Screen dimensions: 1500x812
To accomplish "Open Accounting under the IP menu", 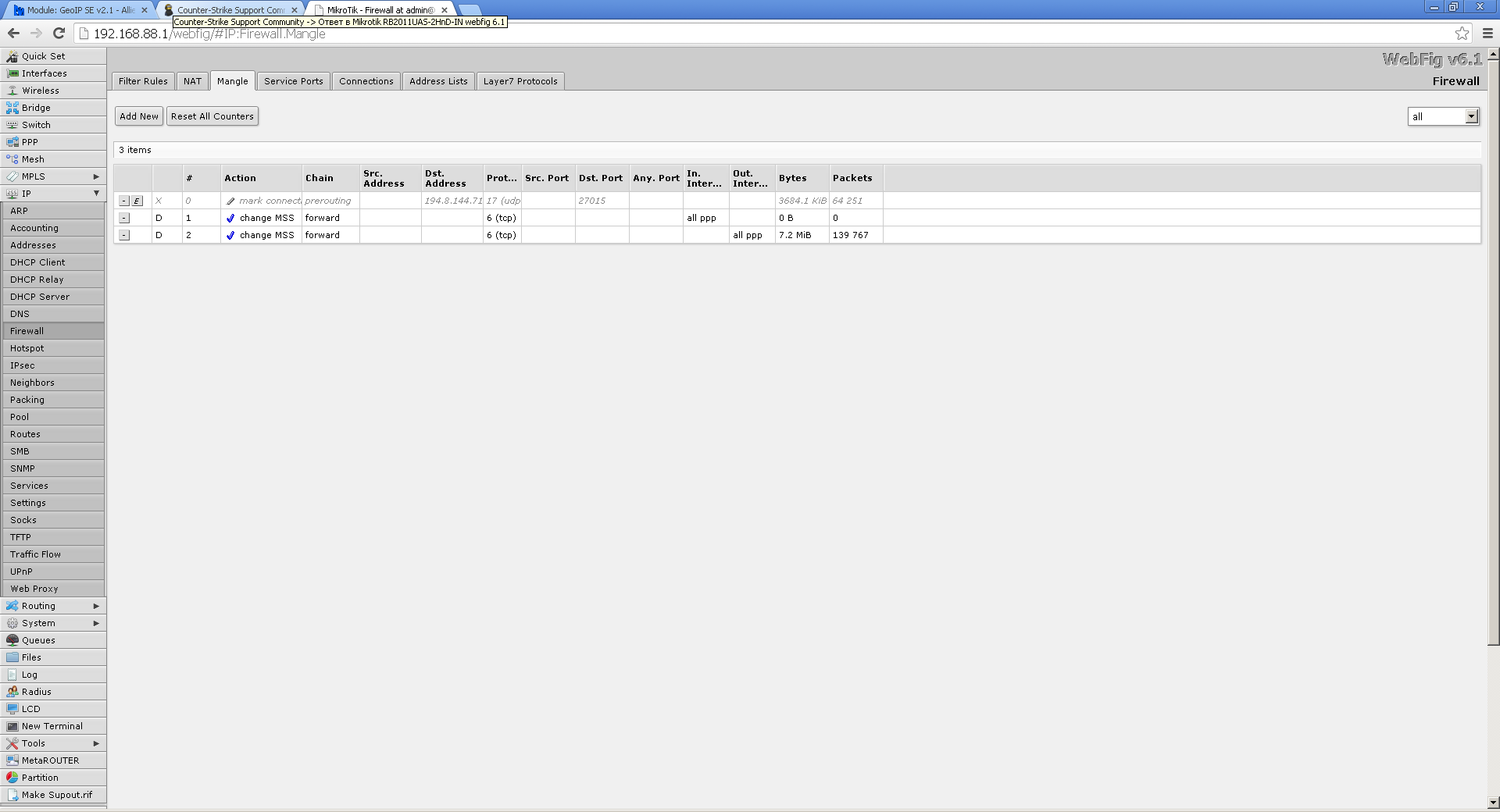I will click(53, 228).
